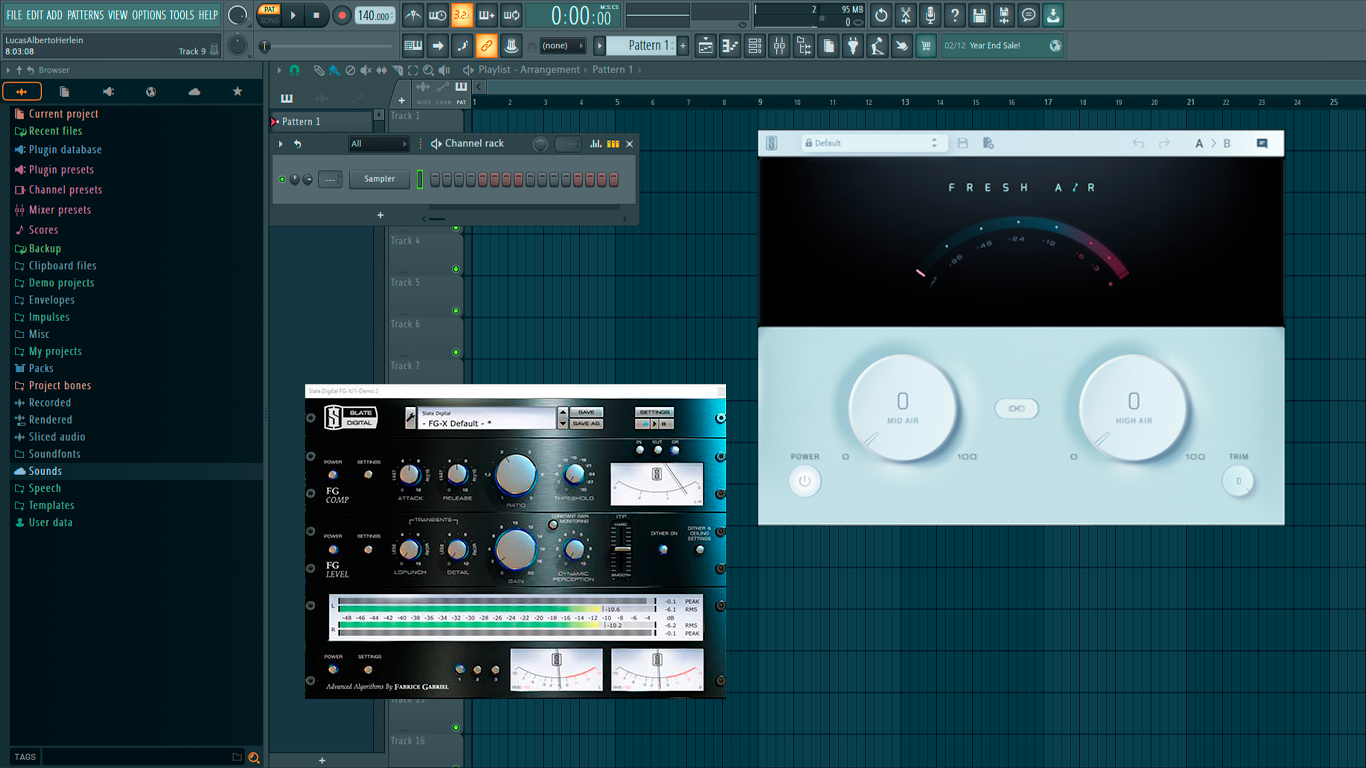The image size is (1366, 768).
Task: Toggle the Fresh Air POWER button
Action: click(x=804, y=481)
